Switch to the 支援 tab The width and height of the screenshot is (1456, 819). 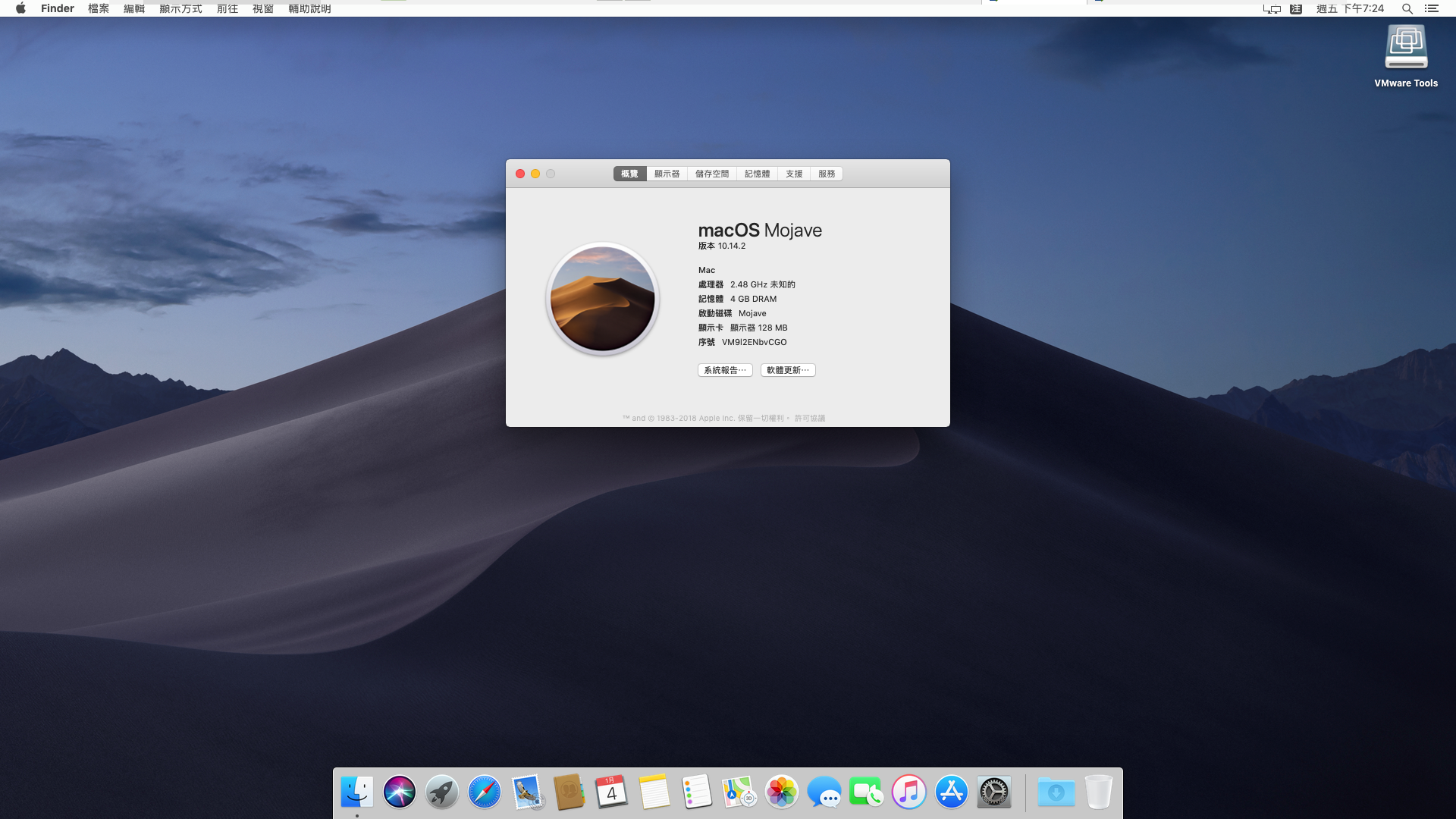coord(794,174)
